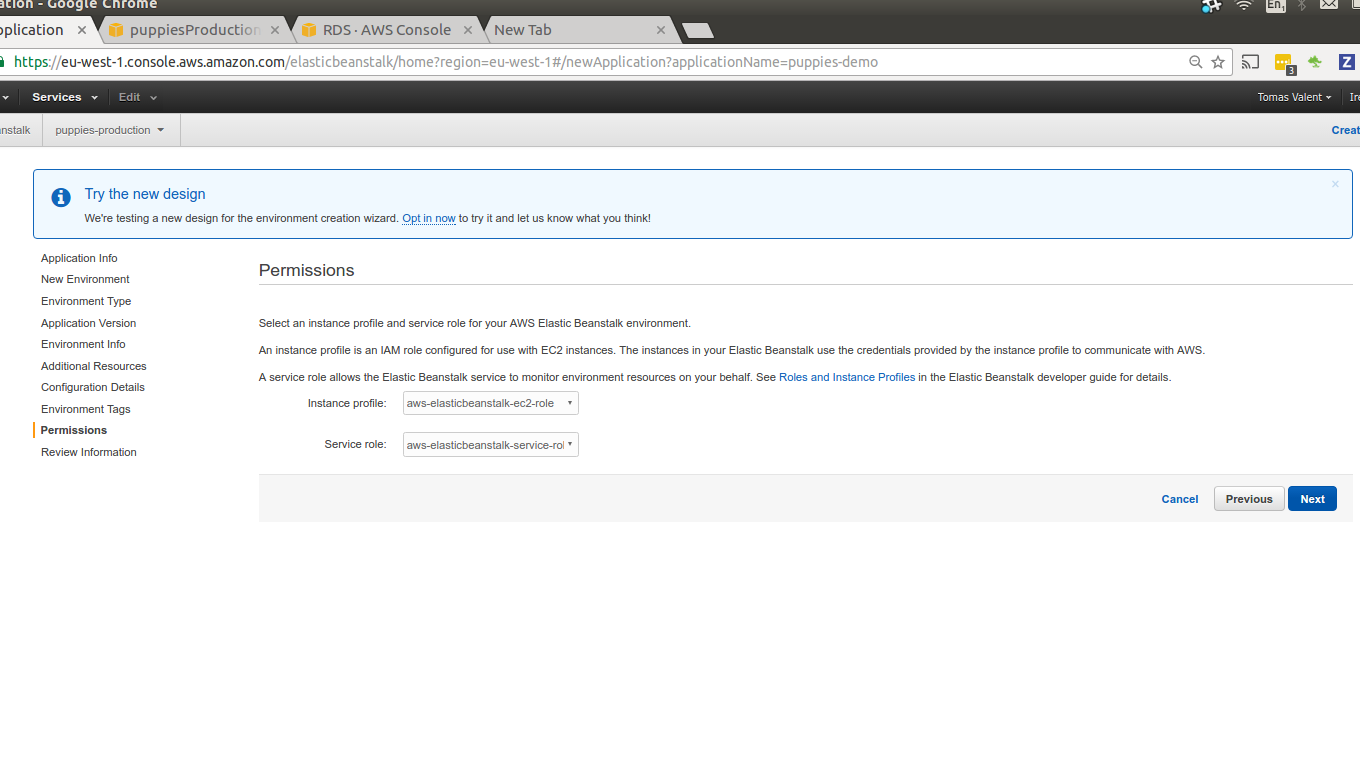The image size is (1360, 765).
Task: Go to the Environment Type step
Action: (86, 301)
